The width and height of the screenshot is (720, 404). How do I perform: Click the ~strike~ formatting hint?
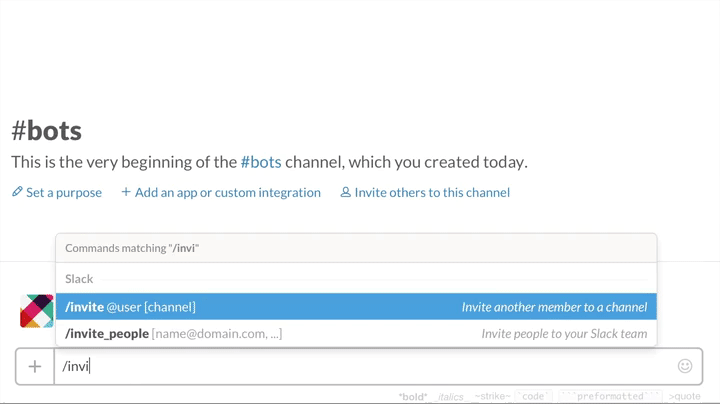click(x=492, y=396)
